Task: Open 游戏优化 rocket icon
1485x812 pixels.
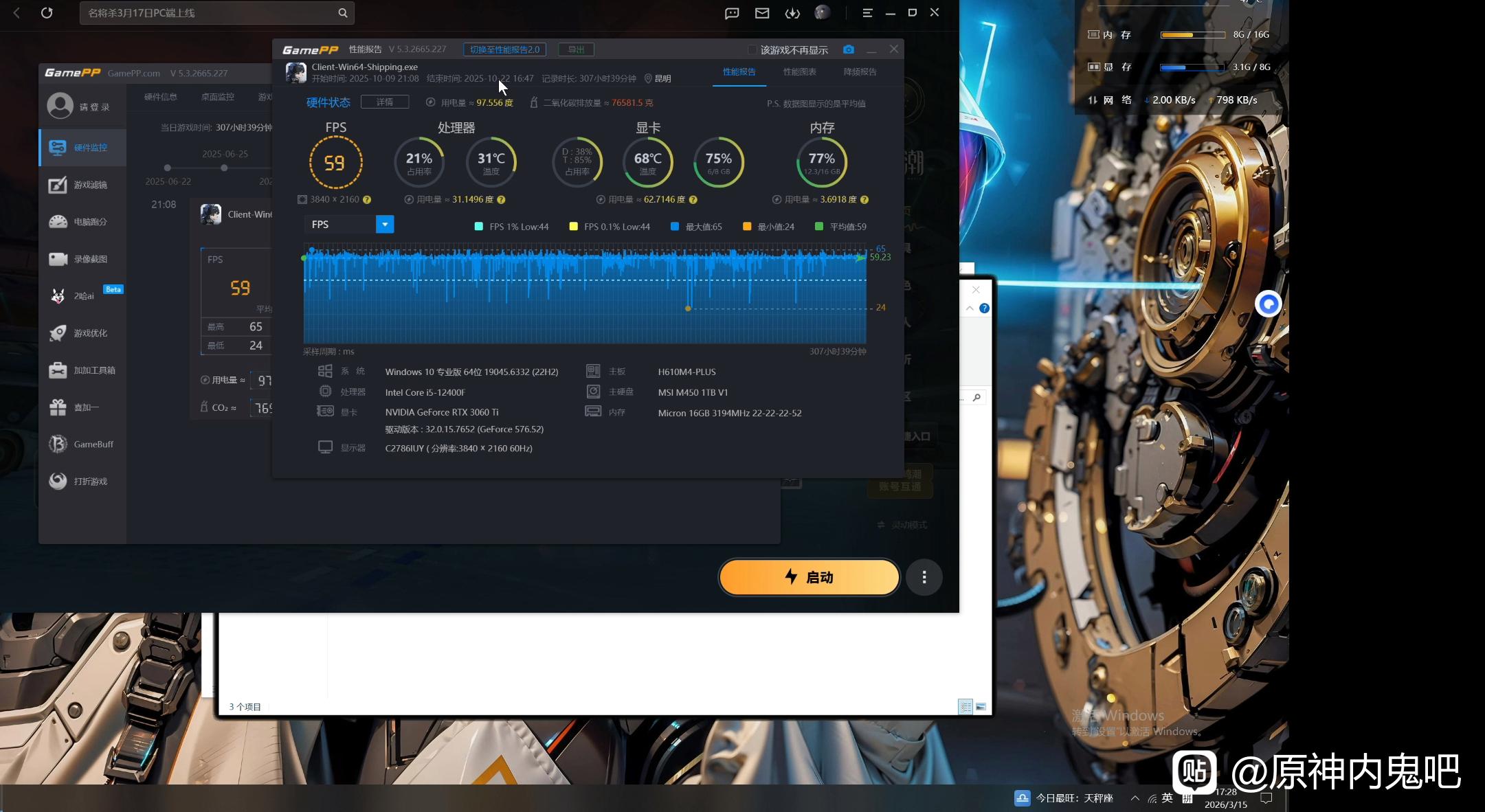Action: [x=58, y=333]
